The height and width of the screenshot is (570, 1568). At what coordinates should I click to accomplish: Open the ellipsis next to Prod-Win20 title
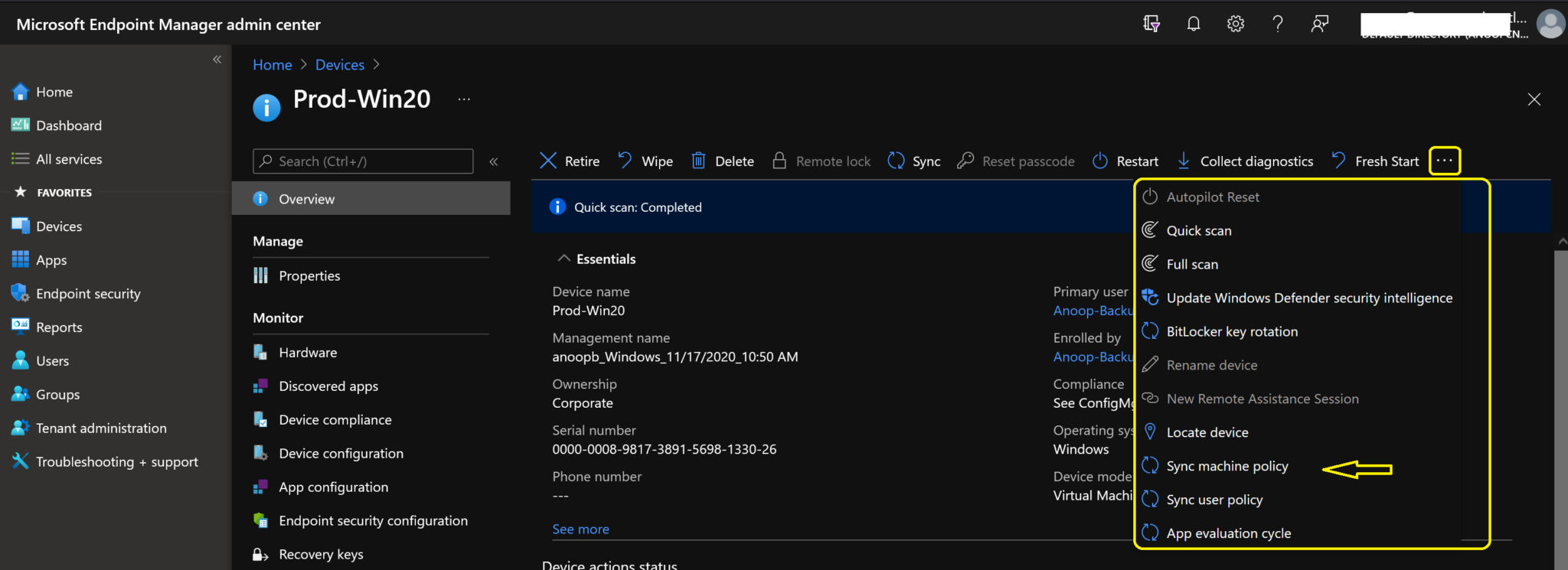point(464,99)
